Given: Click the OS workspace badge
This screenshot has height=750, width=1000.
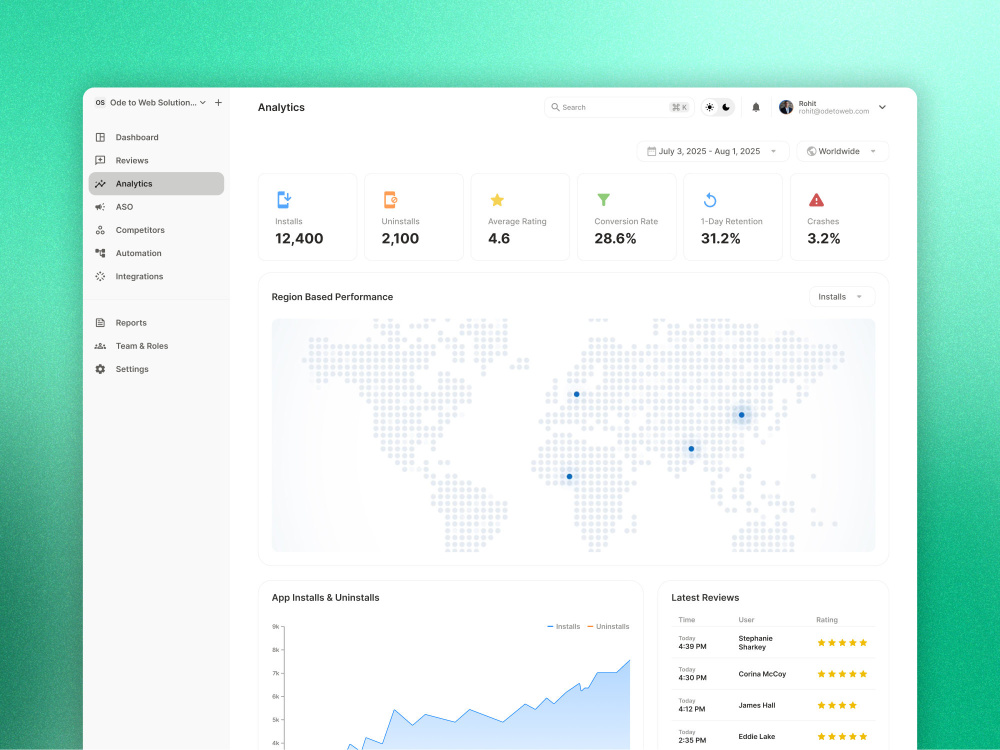Looking at the screenshot, I should (100, 102).
